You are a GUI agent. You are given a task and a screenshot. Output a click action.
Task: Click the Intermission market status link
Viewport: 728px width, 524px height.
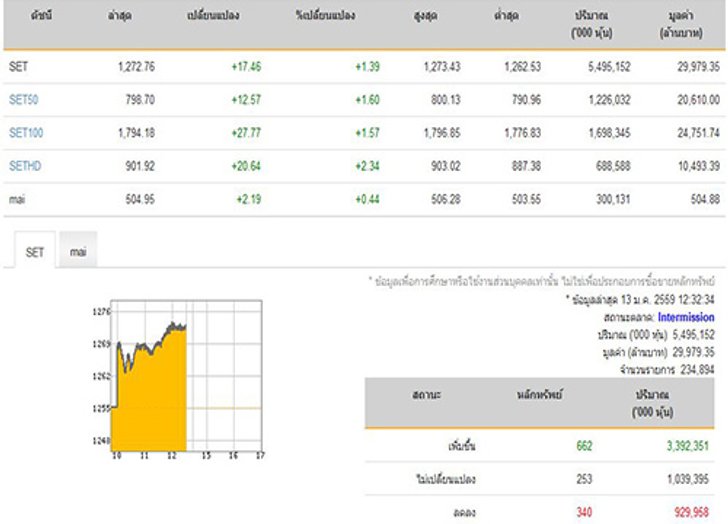pos(686,317)
